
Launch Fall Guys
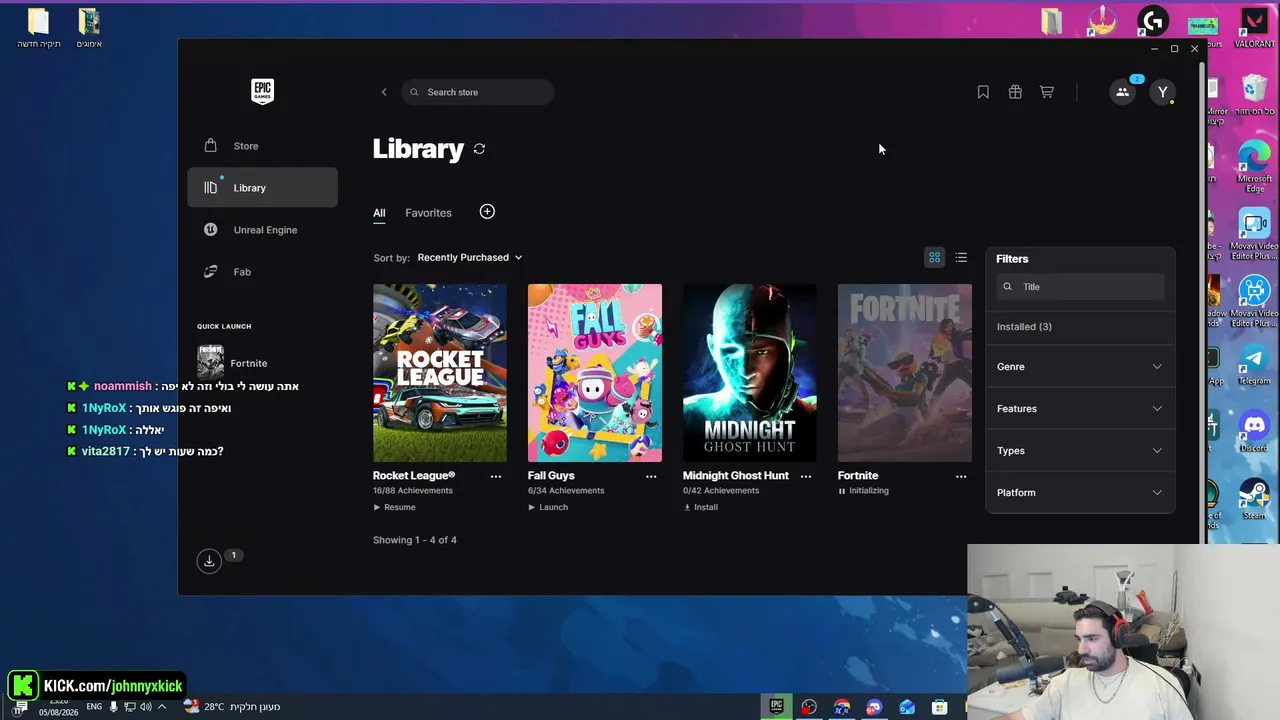point(548,507)
